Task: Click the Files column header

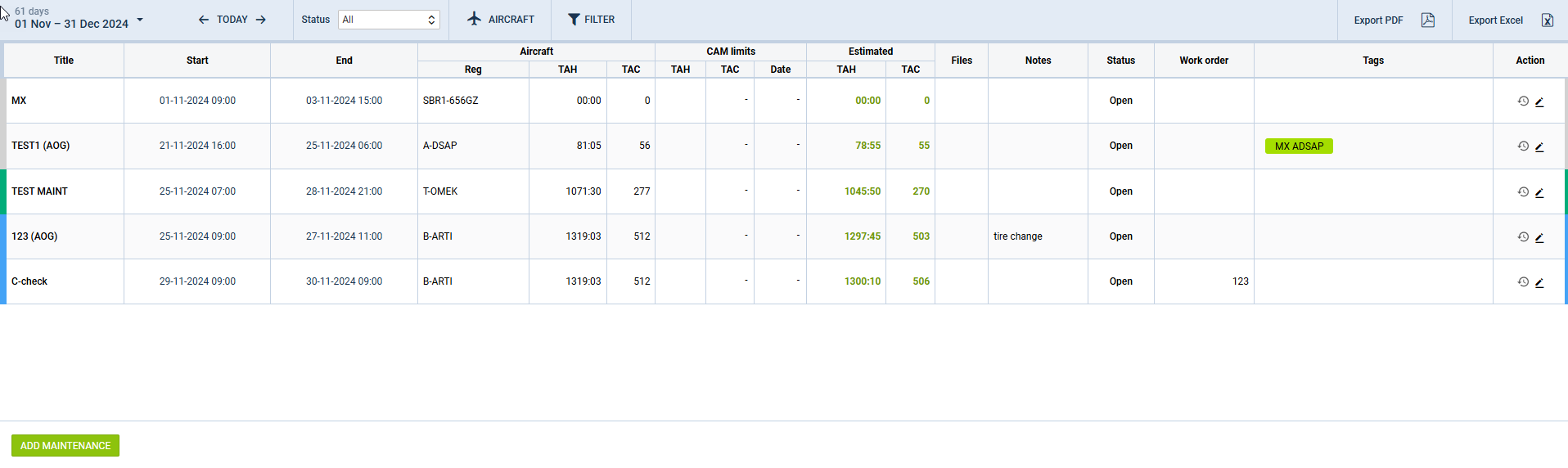Action: point(962,61)
